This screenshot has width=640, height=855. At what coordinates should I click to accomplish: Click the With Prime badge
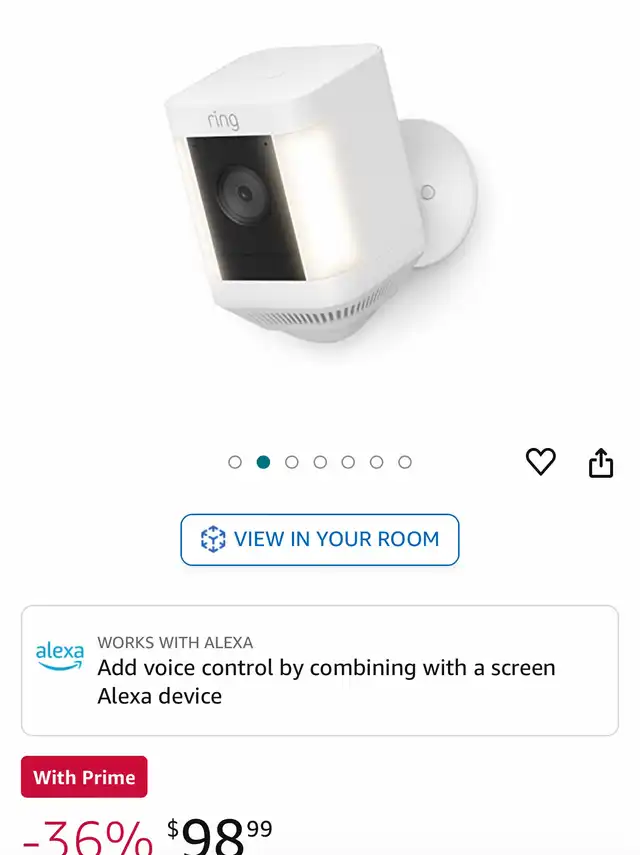[x=84, y=776]
